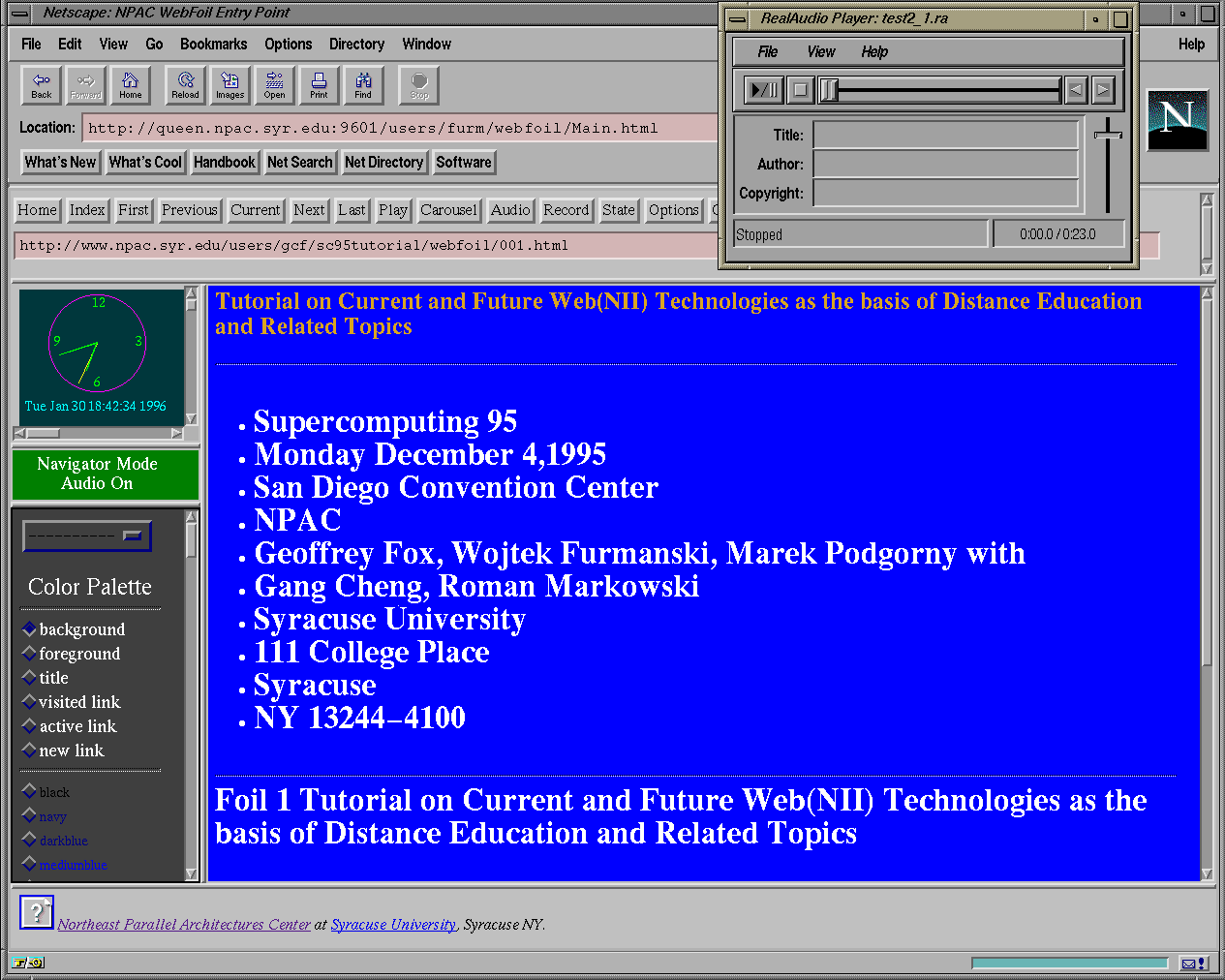Click the What's New directory button
The width and height of the screenshot is (1225, 980).
point(60,162)
